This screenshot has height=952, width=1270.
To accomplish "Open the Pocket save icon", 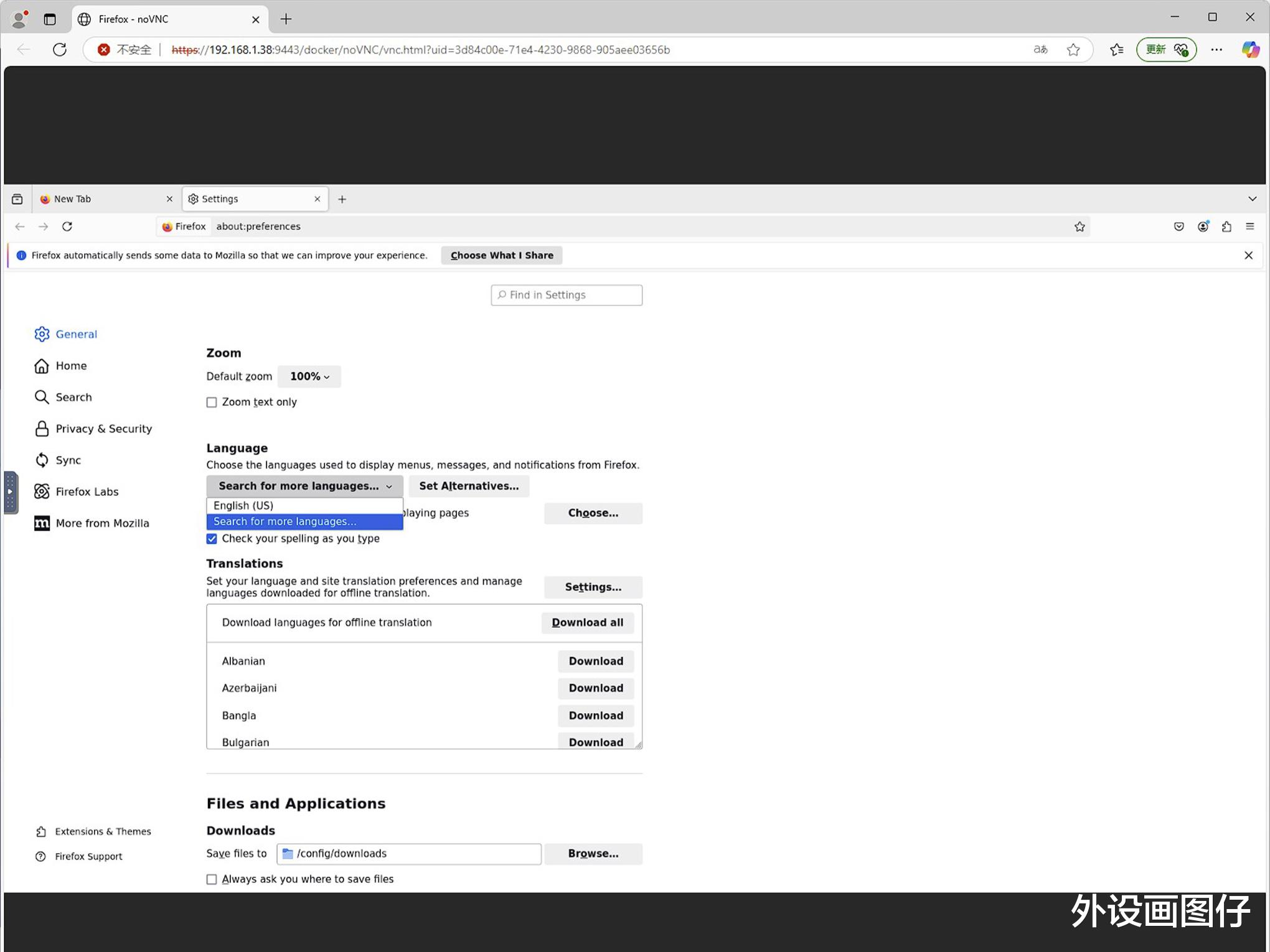I will coord(1178,227).
